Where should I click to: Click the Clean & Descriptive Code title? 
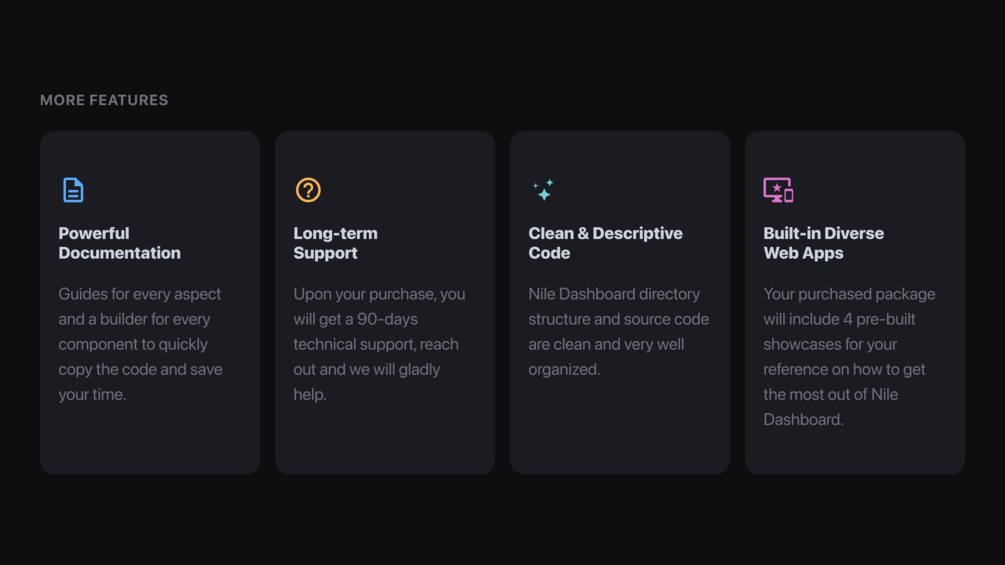(x=605, y=243)
